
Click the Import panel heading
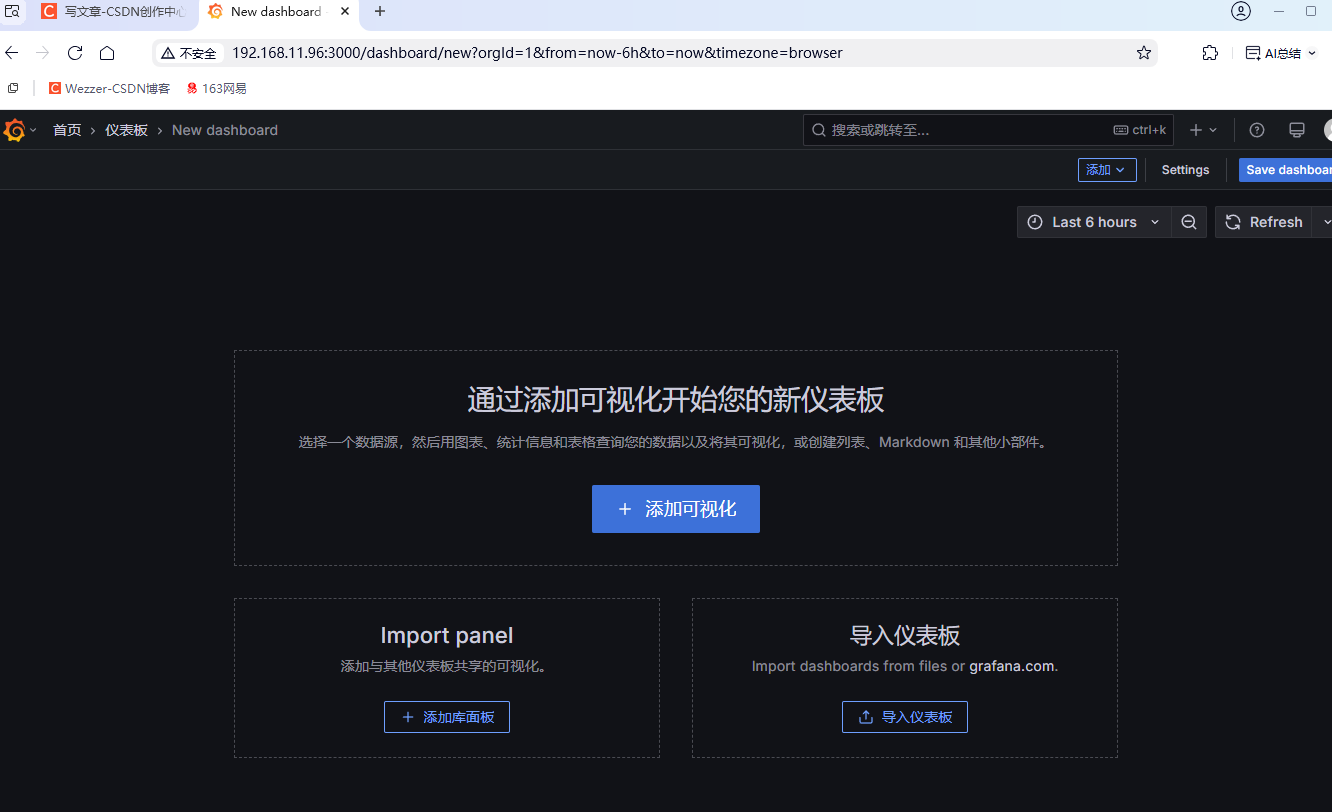tap(447, 636)
